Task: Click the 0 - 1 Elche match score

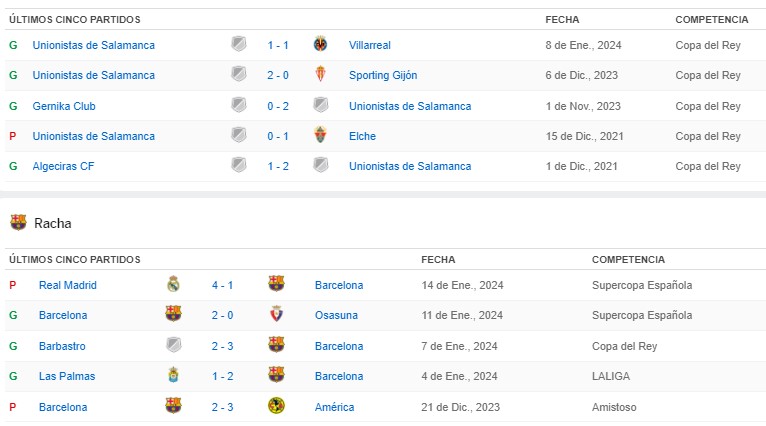Action: (278, 136)
